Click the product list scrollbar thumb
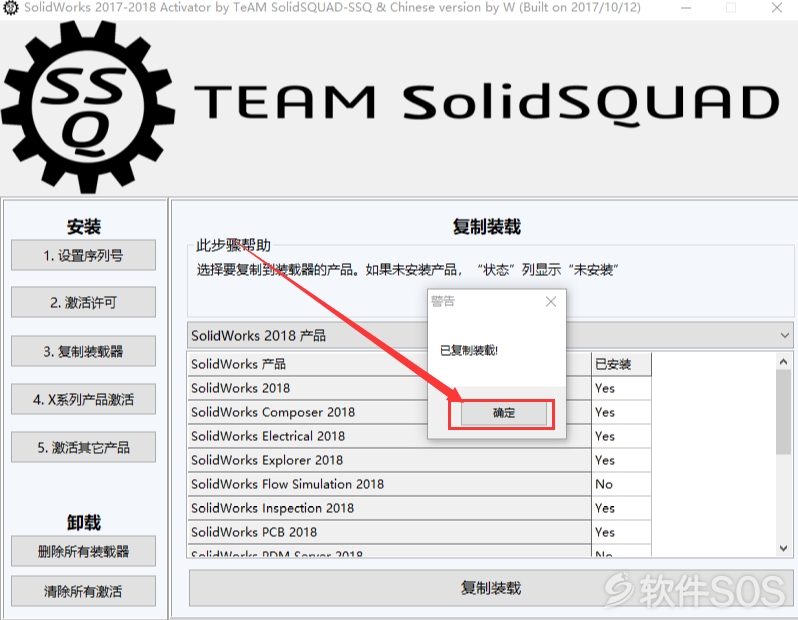The height and width of the screenshot is (620, 798). (783, 412)
